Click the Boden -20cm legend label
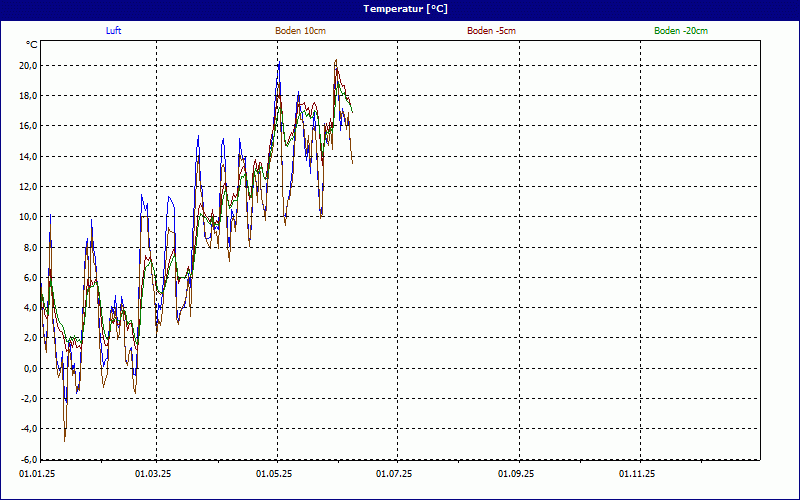 click(681, 31)
